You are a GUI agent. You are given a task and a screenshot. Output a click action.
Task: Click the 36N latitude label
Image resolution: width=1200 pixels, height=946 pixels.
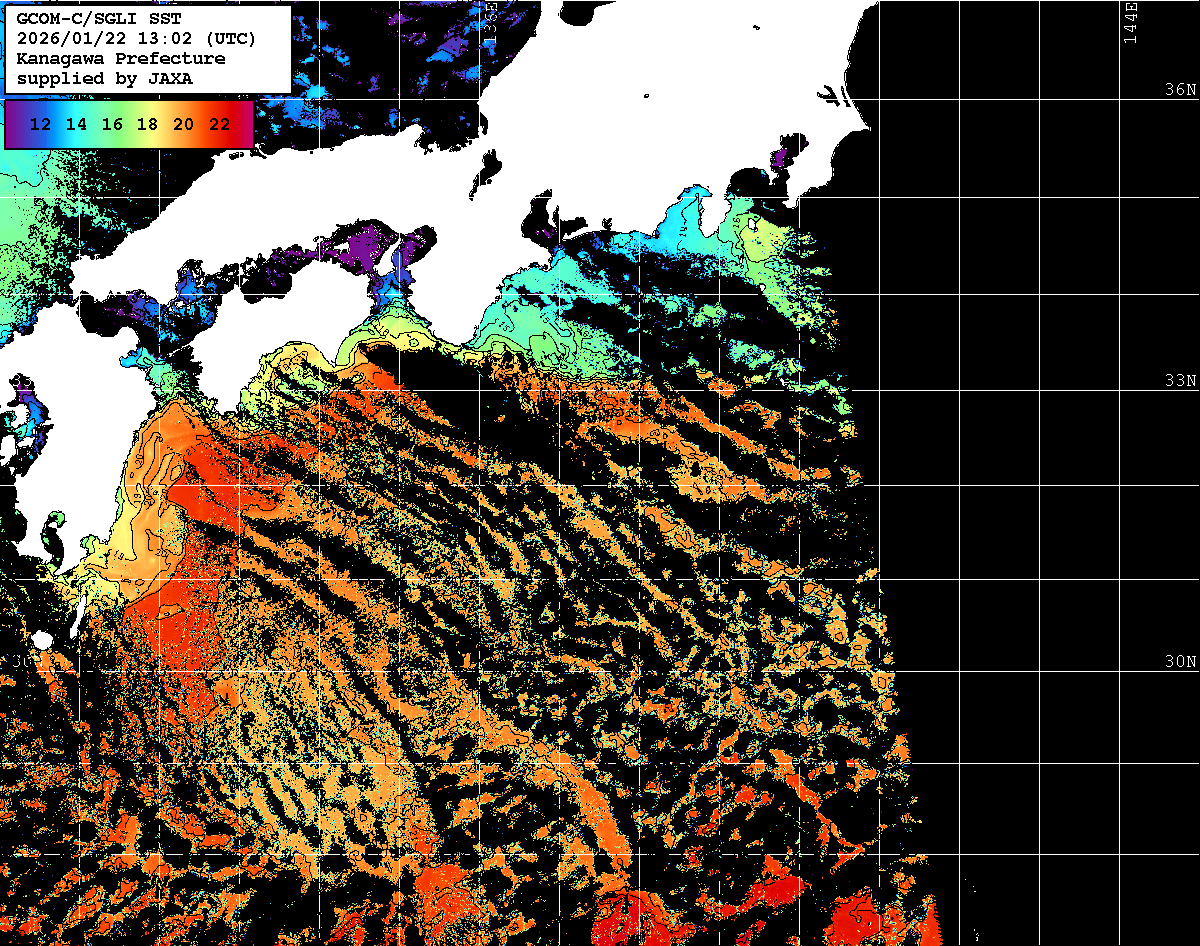coord(1180,90)
